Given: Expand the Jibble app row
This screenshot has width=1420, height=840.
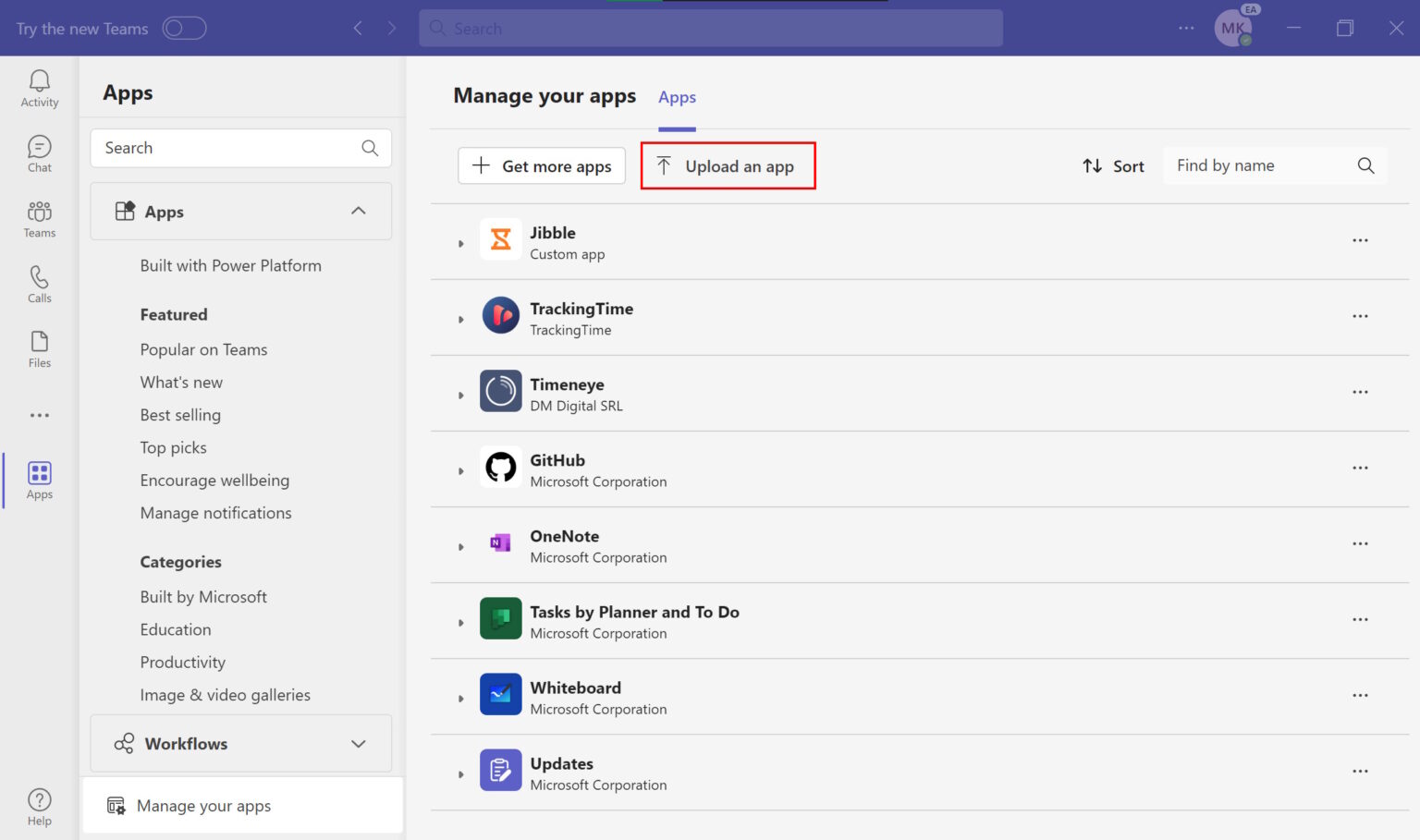Looking at the screenshot, I should tap(461, 243).
